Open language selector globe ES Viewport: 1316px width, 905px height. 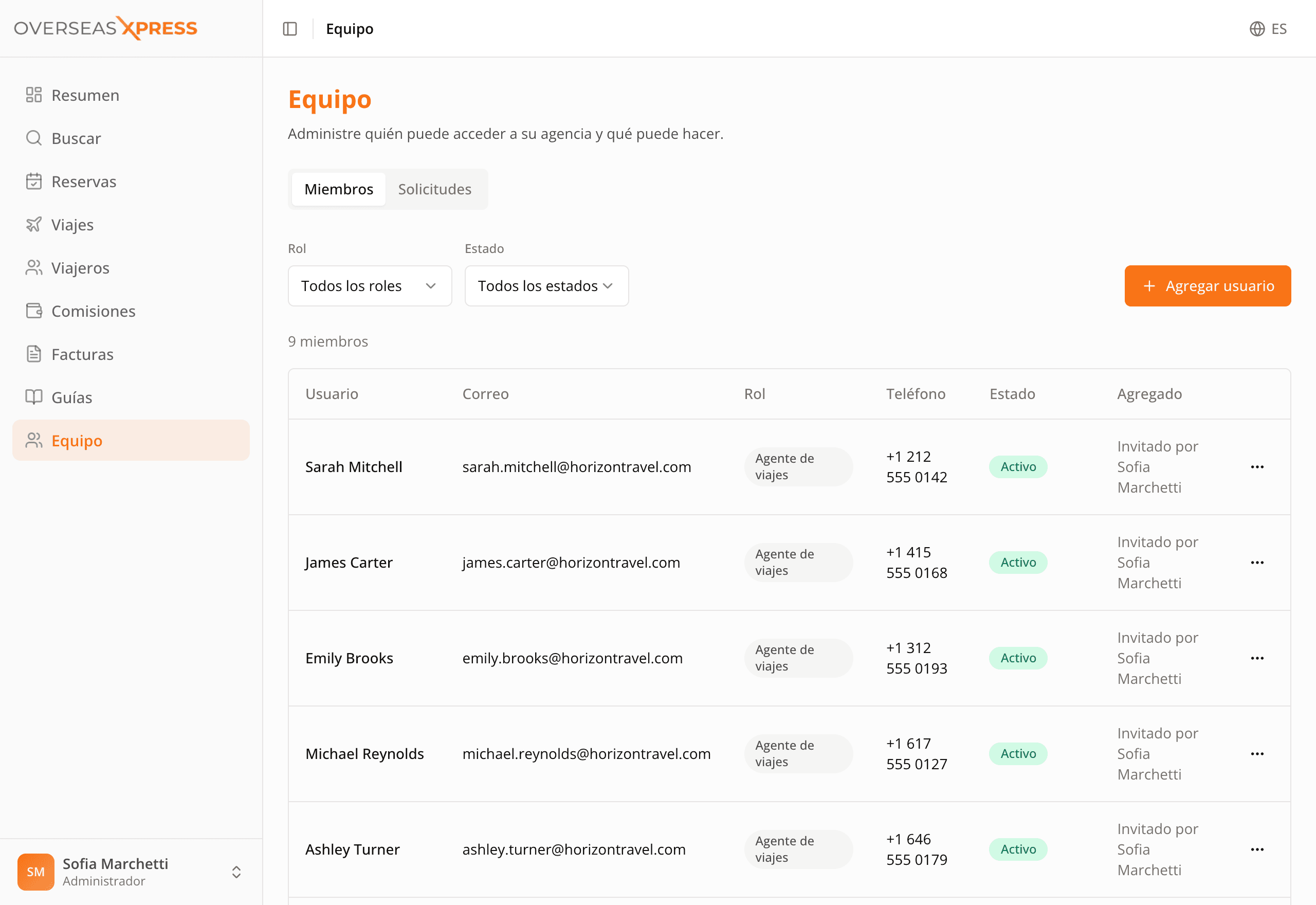[1268, 29]
